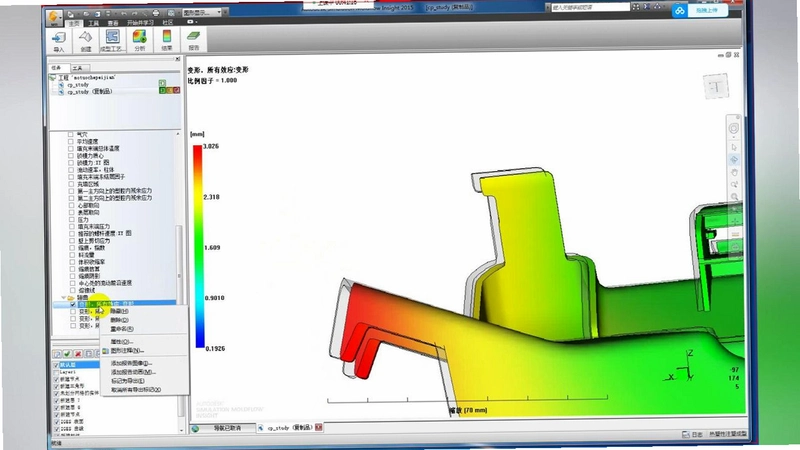Click the keyword search input field
800x450 pixels.
(590, 8)
